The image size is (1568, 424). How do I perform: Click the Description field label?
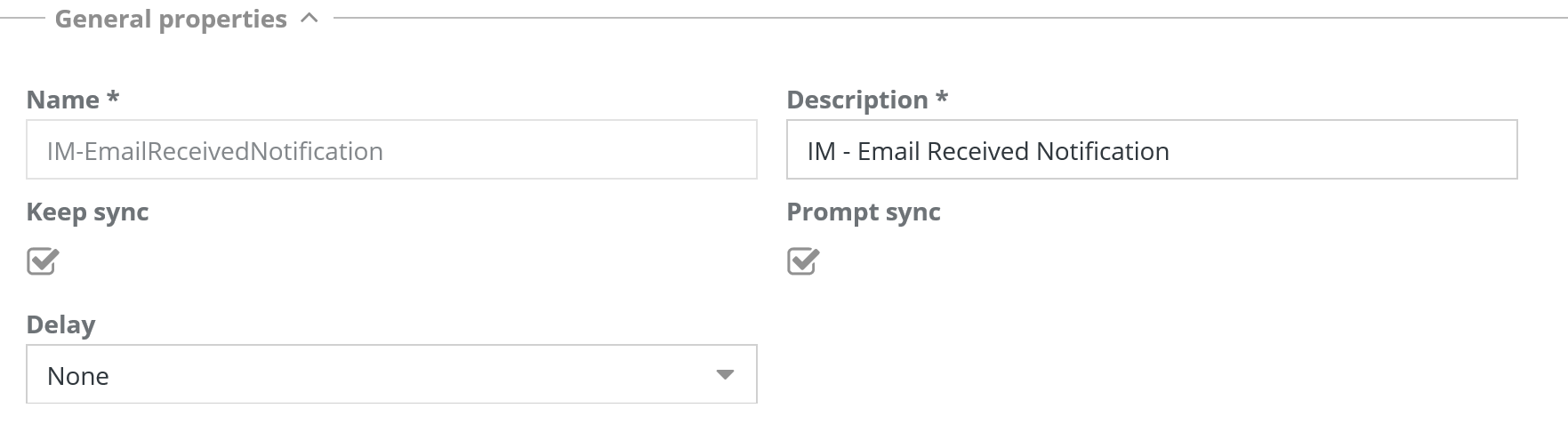pyautogui.click(x=856, y=100)
